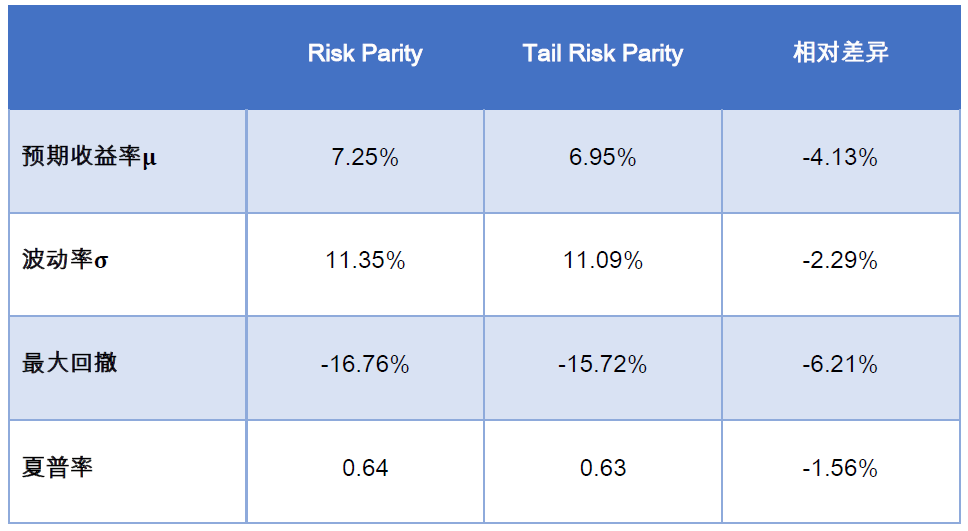The width and height of the screenshot is (968, 531).
Task: Select the 0.63 Sharpe ratio cell
Action: pos(602,468)
